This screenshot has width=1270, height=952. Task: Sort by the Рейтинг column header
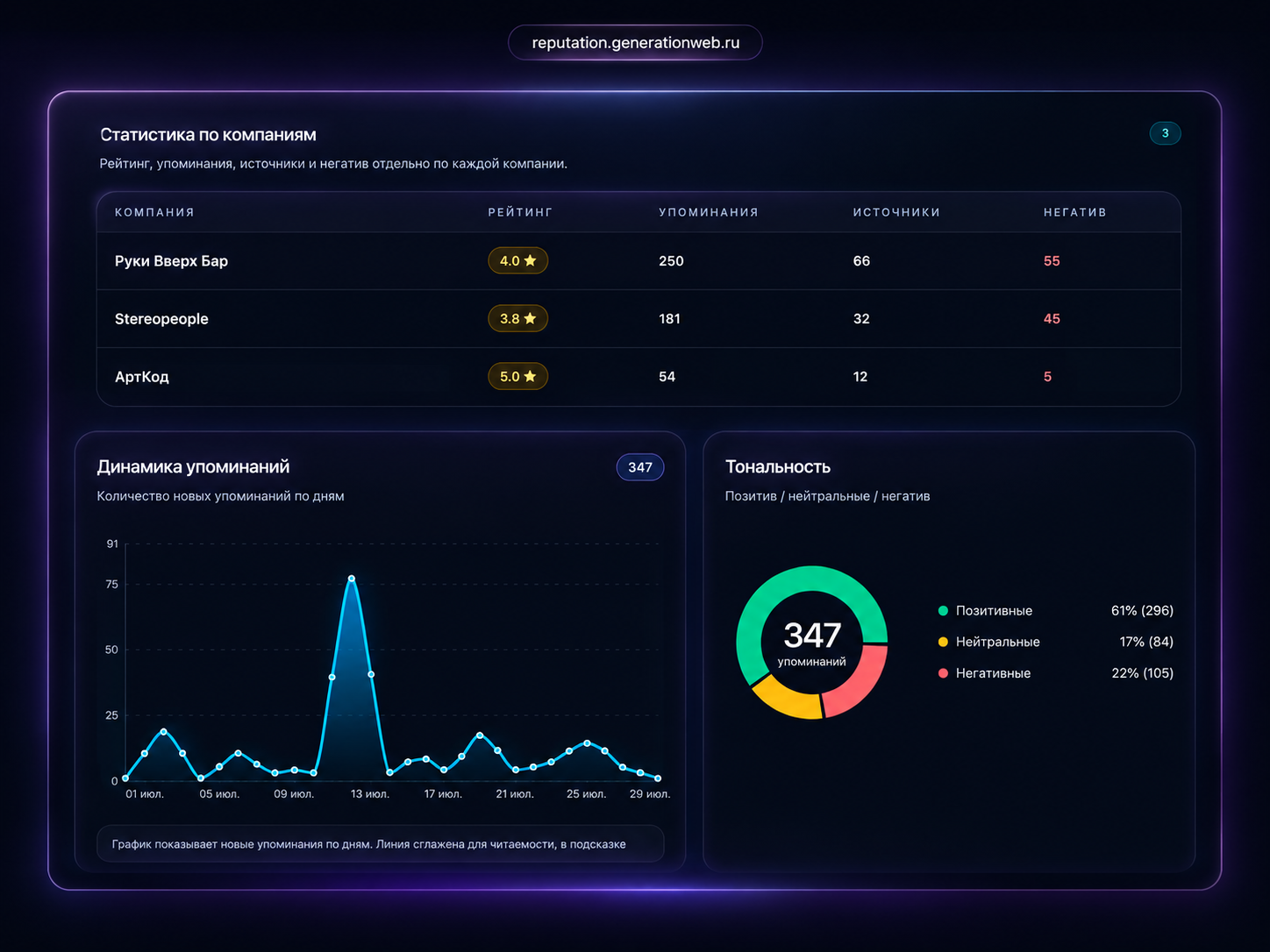tap(520, 212)
